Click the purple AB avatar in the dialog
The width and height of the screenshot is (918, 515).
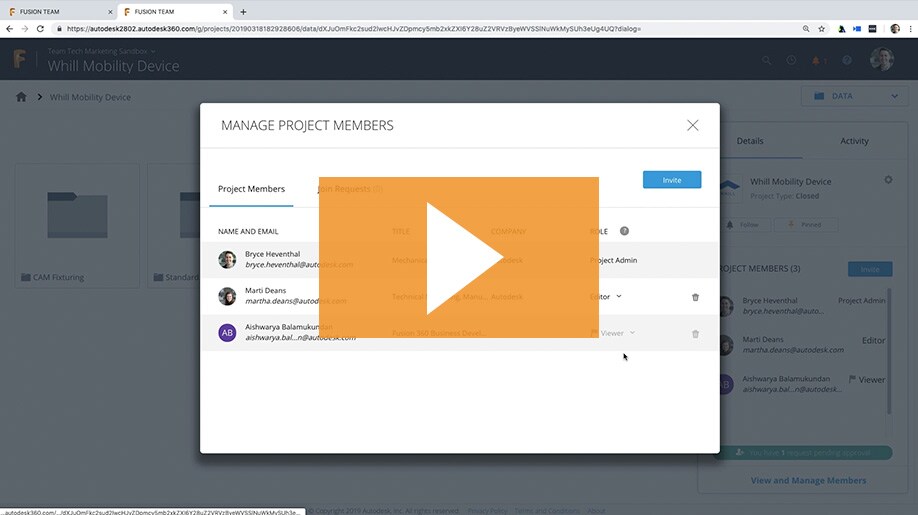tap(227, 333)
